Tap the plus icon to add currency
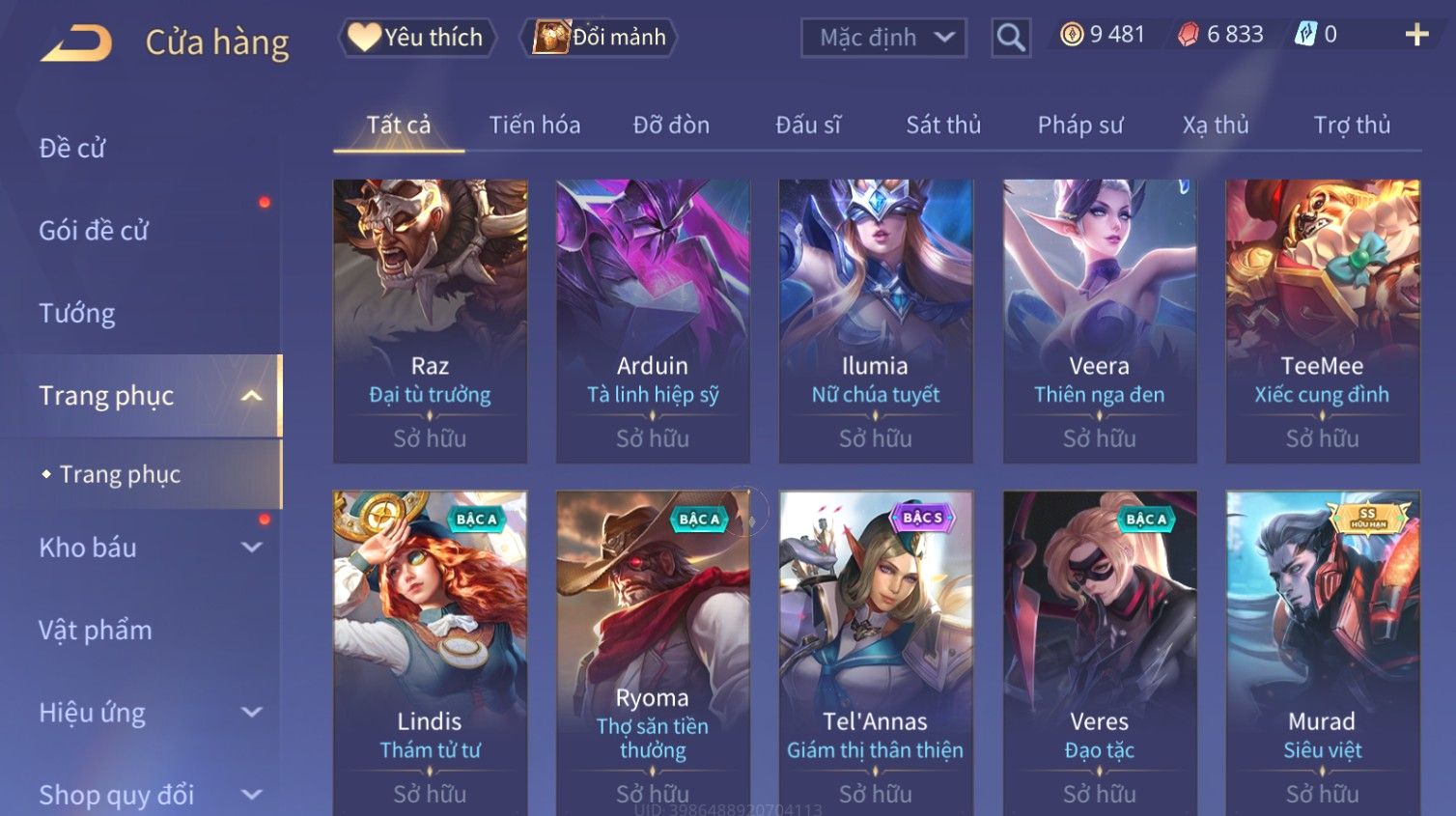This screenshot has width=1456, height=816. [x=1416, y=35]
